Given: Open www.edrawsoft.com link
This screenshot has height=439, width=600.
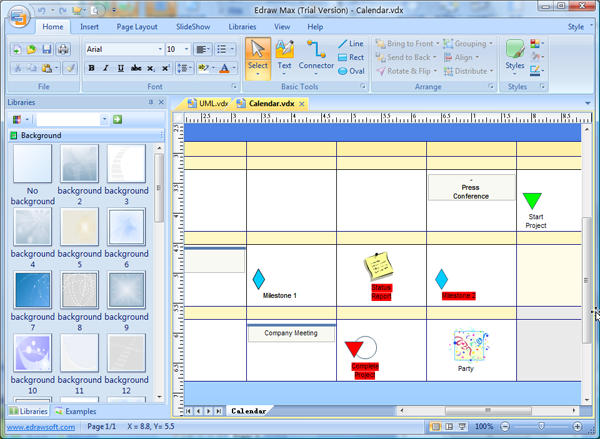Looking at the screenshot, I should pyautogui.click(x=41, y=427).
